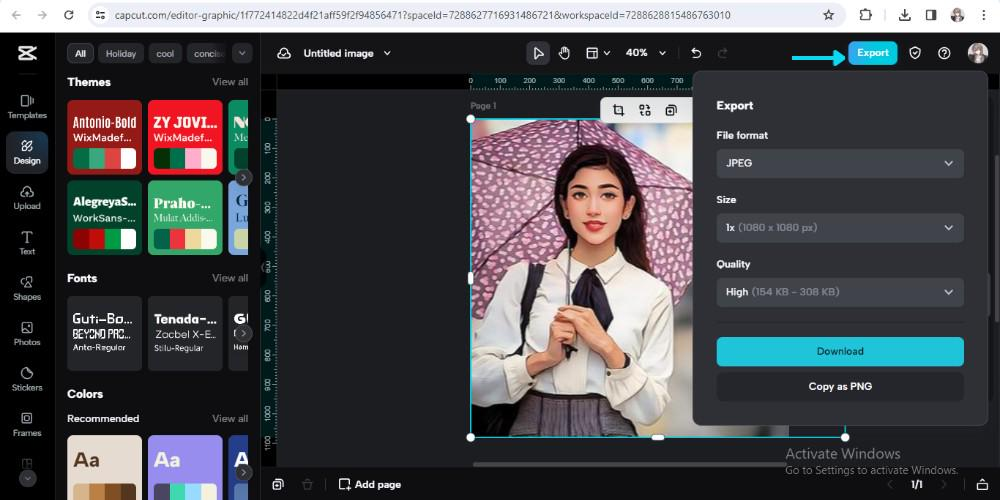Undo the last action

point(696,53)
